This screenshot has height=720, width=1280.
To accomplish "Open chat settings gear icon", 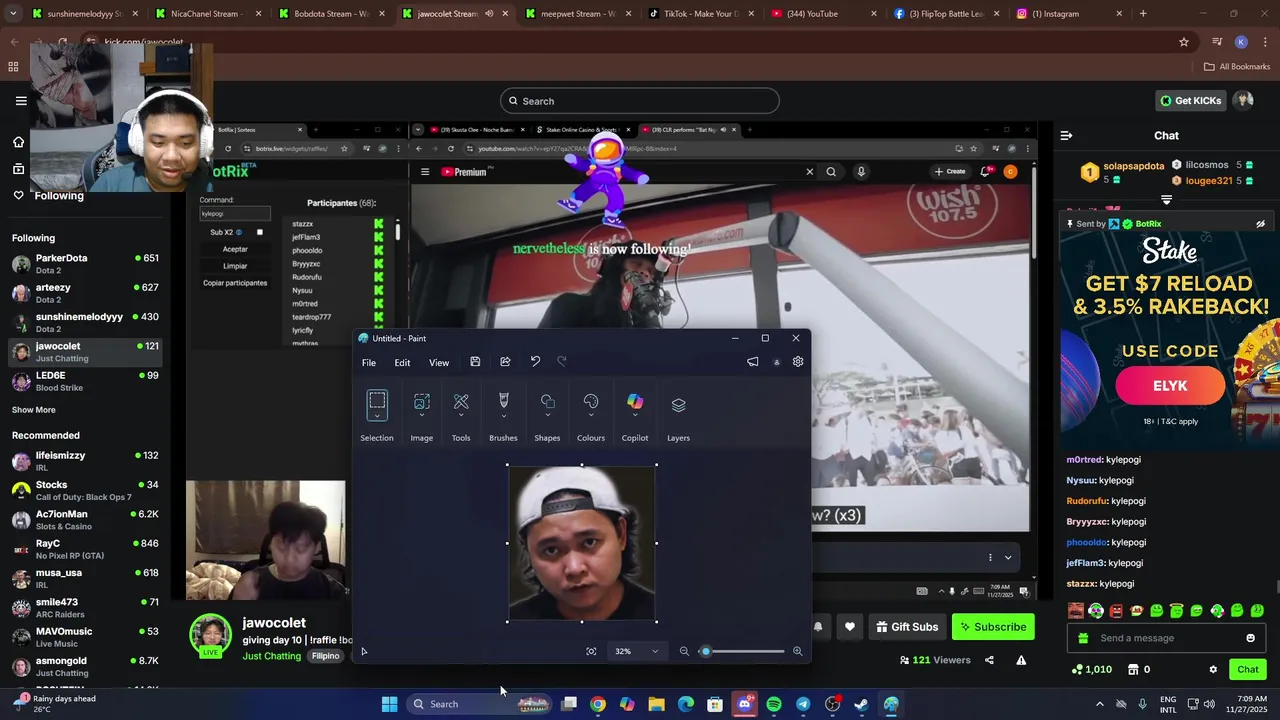I will [x=1213, y=669].
